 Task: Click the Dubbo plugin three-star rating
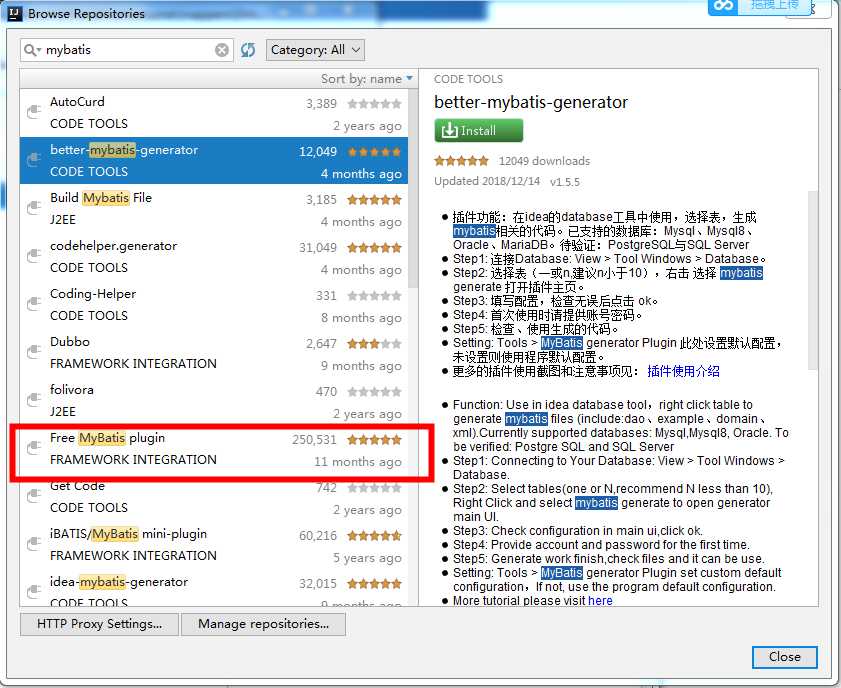(374, 344)
